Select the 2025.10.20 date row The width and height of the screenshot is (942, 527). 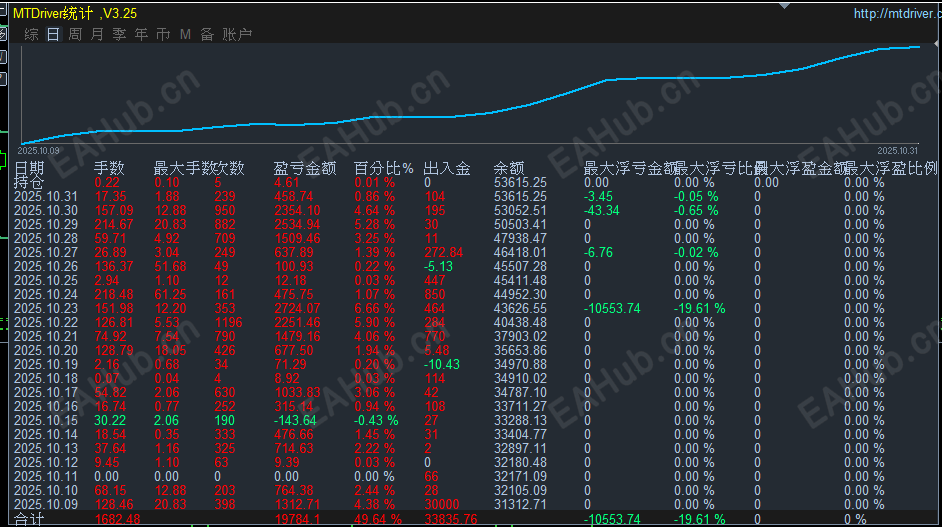pos(46,350)
